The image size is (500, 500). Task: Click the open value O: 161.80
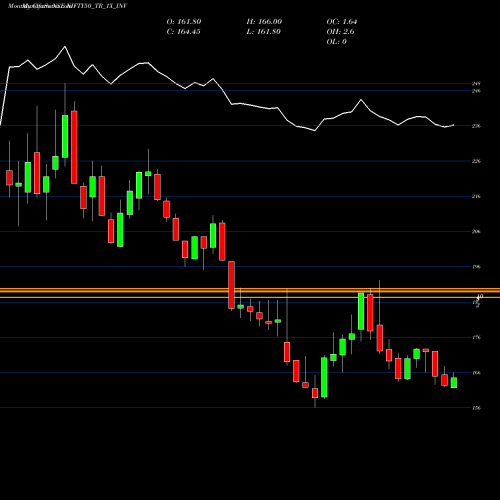coord(184,22)
